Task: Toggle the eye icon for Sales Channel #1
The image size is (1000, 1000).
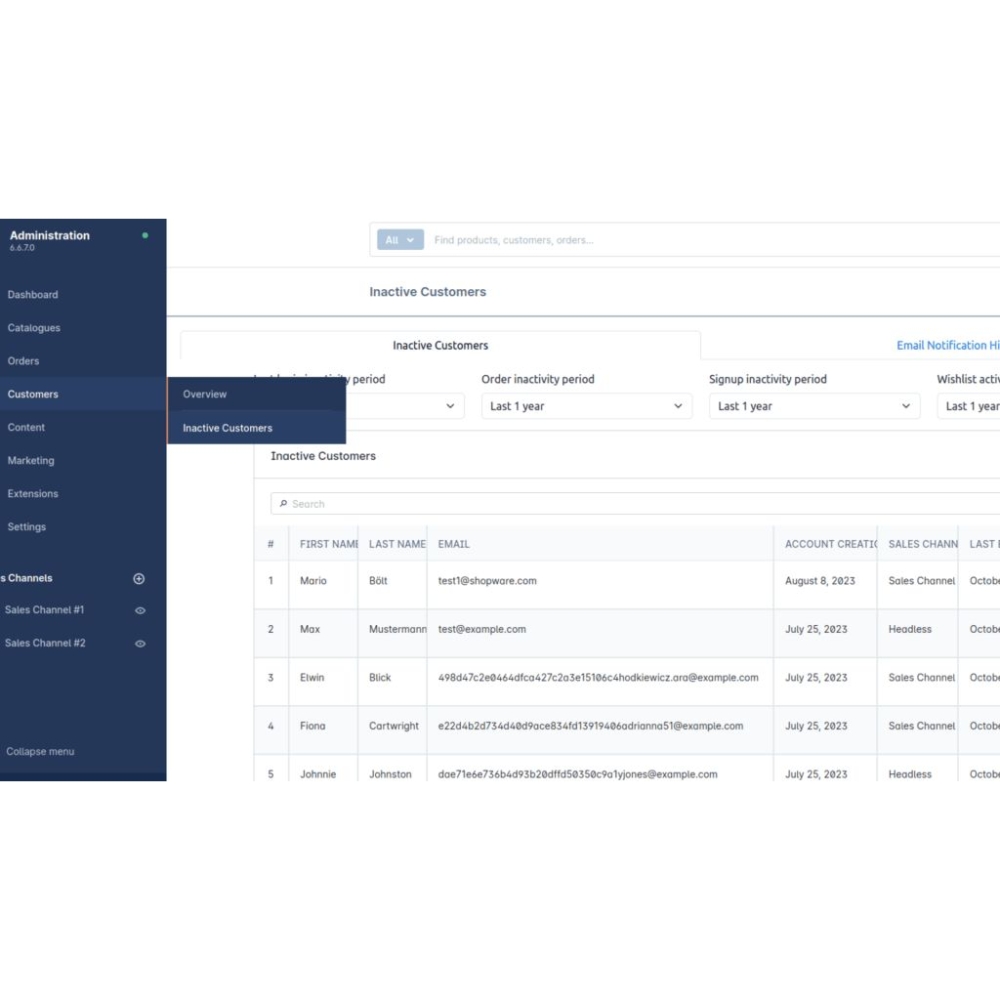Action: pyautogui.click(x=140, y=611)
